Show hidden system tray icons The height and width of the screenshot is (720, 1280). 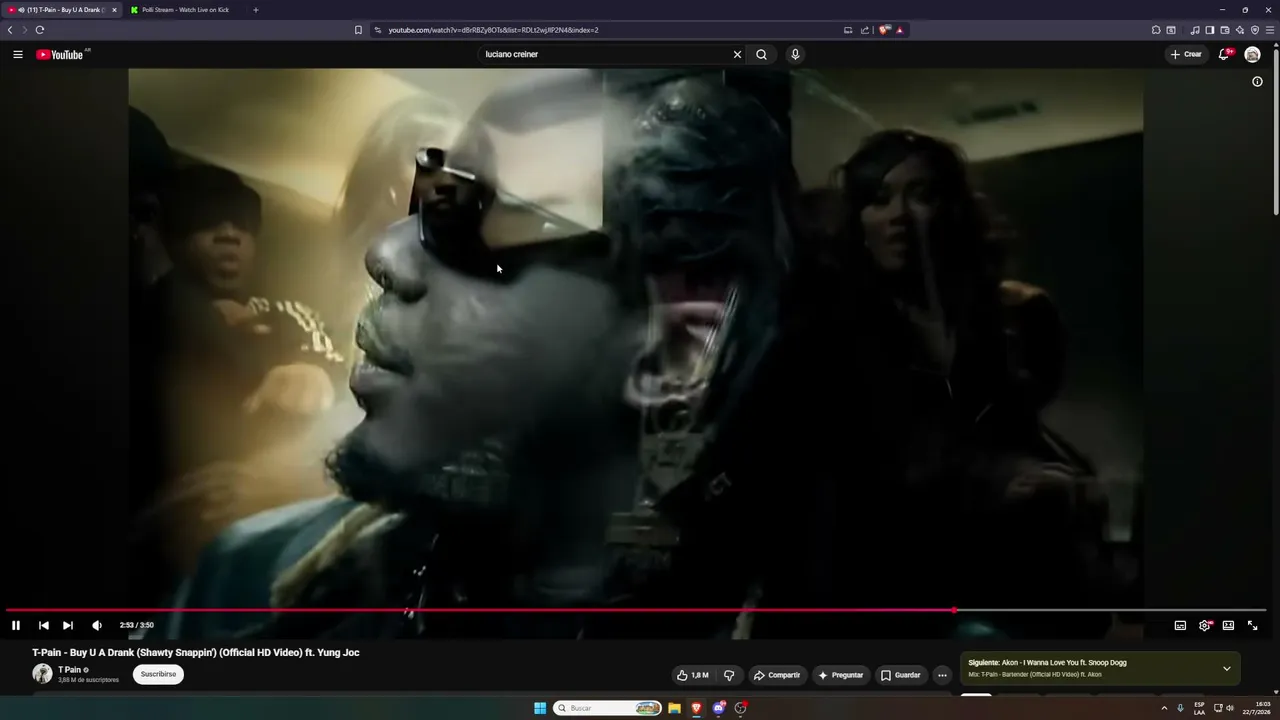1164,708
